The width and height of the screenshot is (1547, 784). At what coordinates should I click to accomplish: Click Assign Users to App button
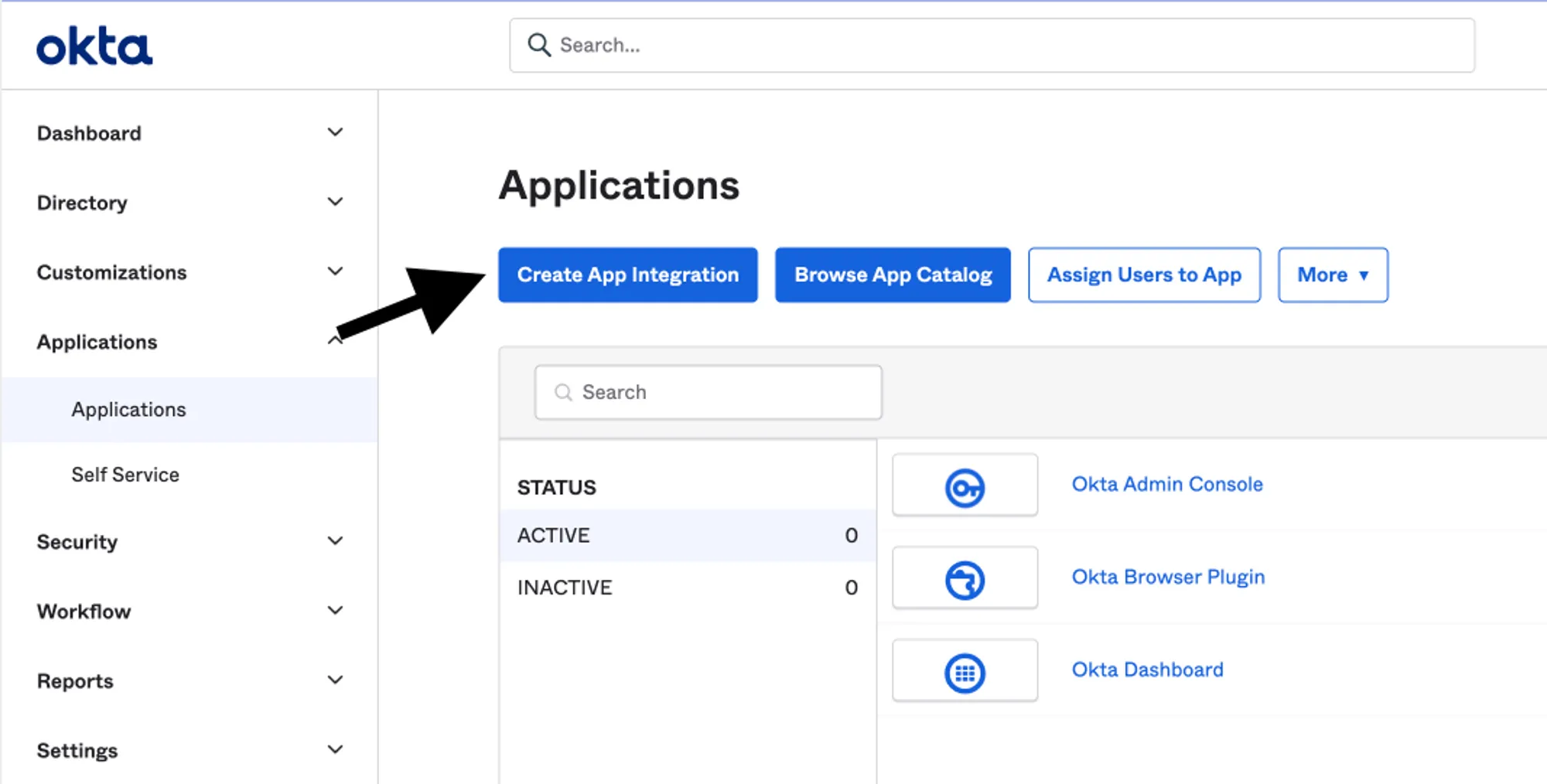[1144, 274]
